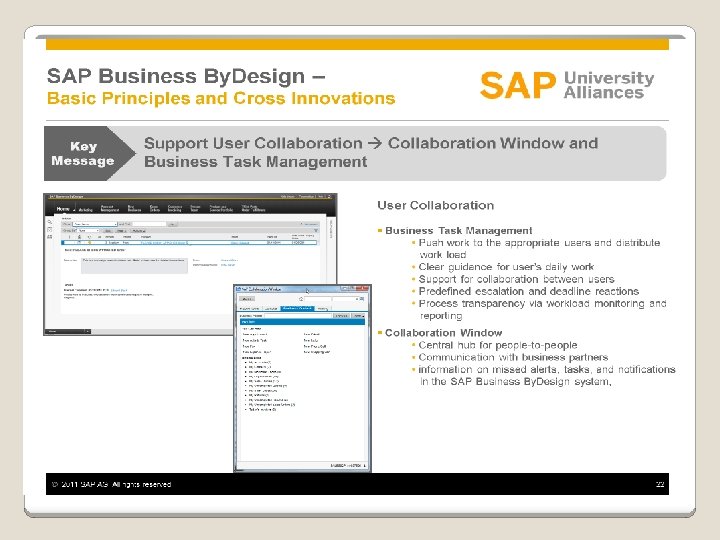Viewport: 720px width, 540px height.
Task: Click the 'Business Task Management' bullet
Action: pyautogui.click(x=458, y=230)
